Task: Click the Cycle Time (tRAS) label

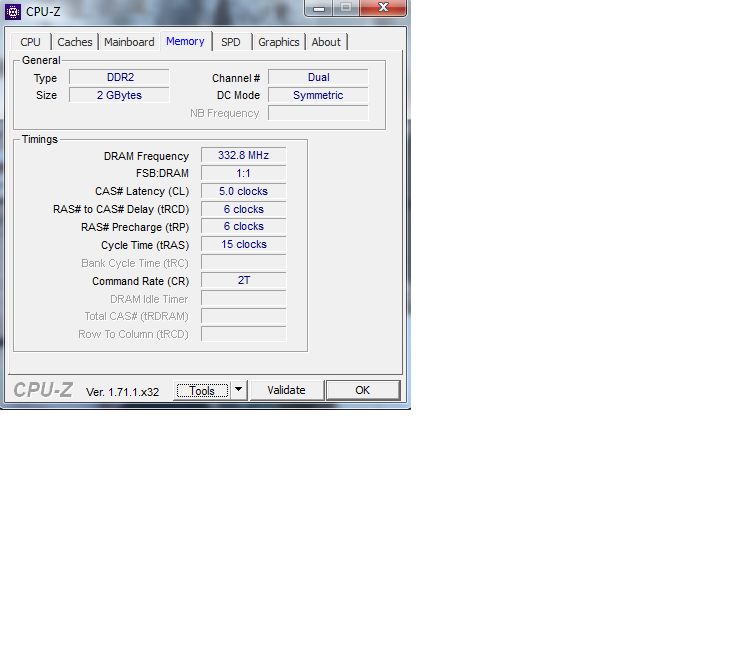Action: (145, 245)
